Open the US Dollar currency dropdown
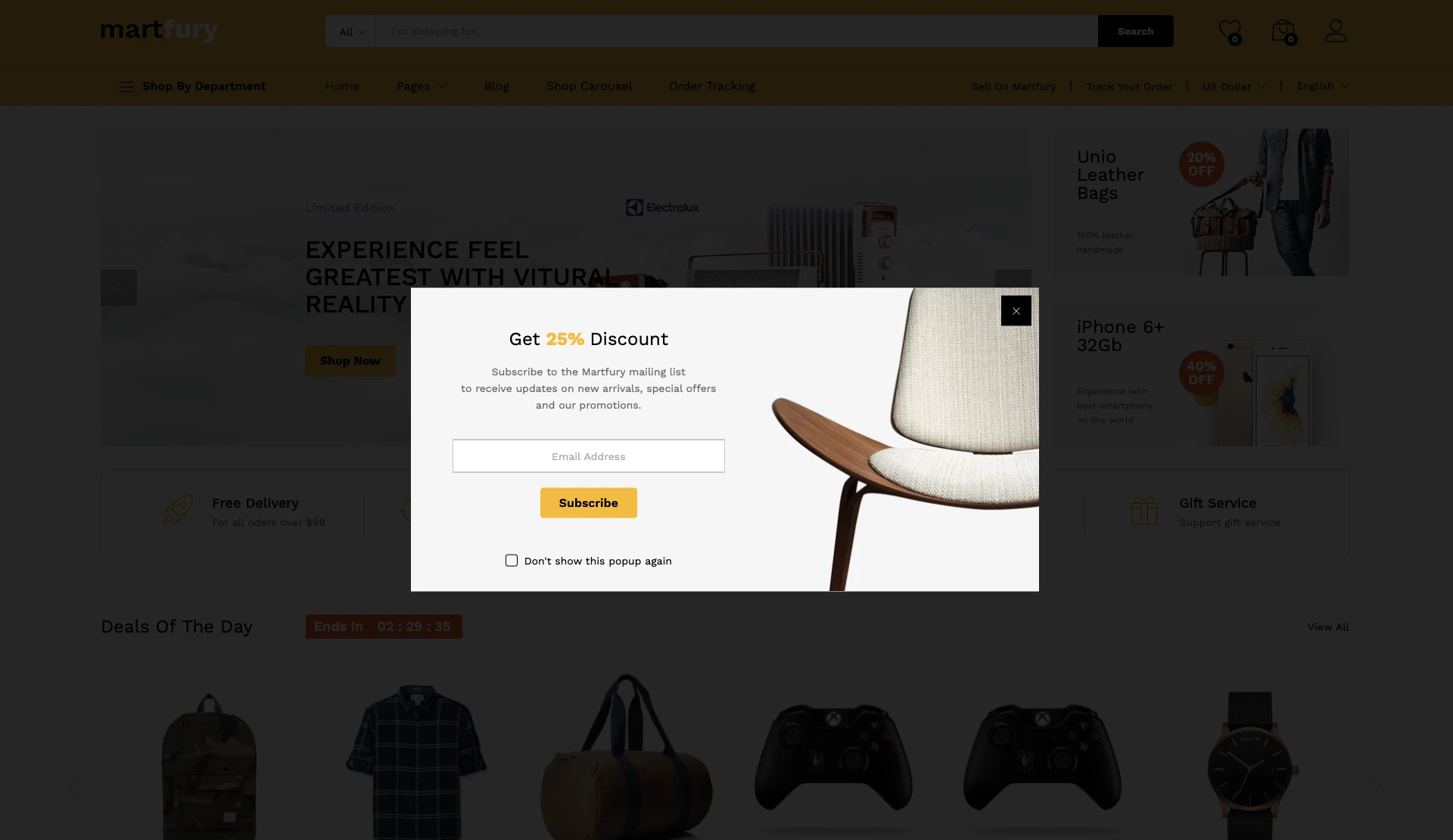Viewport: 1453px width, 840px height. coord(1234,86)
